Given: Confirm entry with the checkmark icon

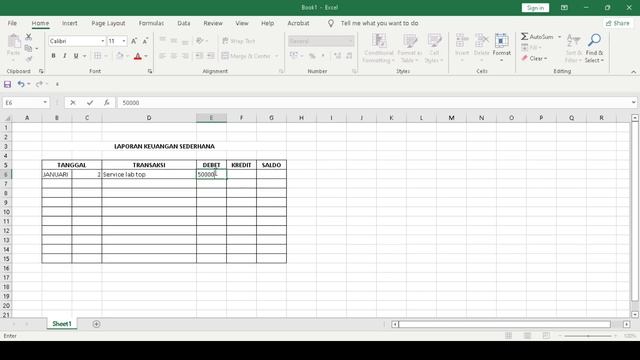Looking at the screenshot, I should point(90,102).
